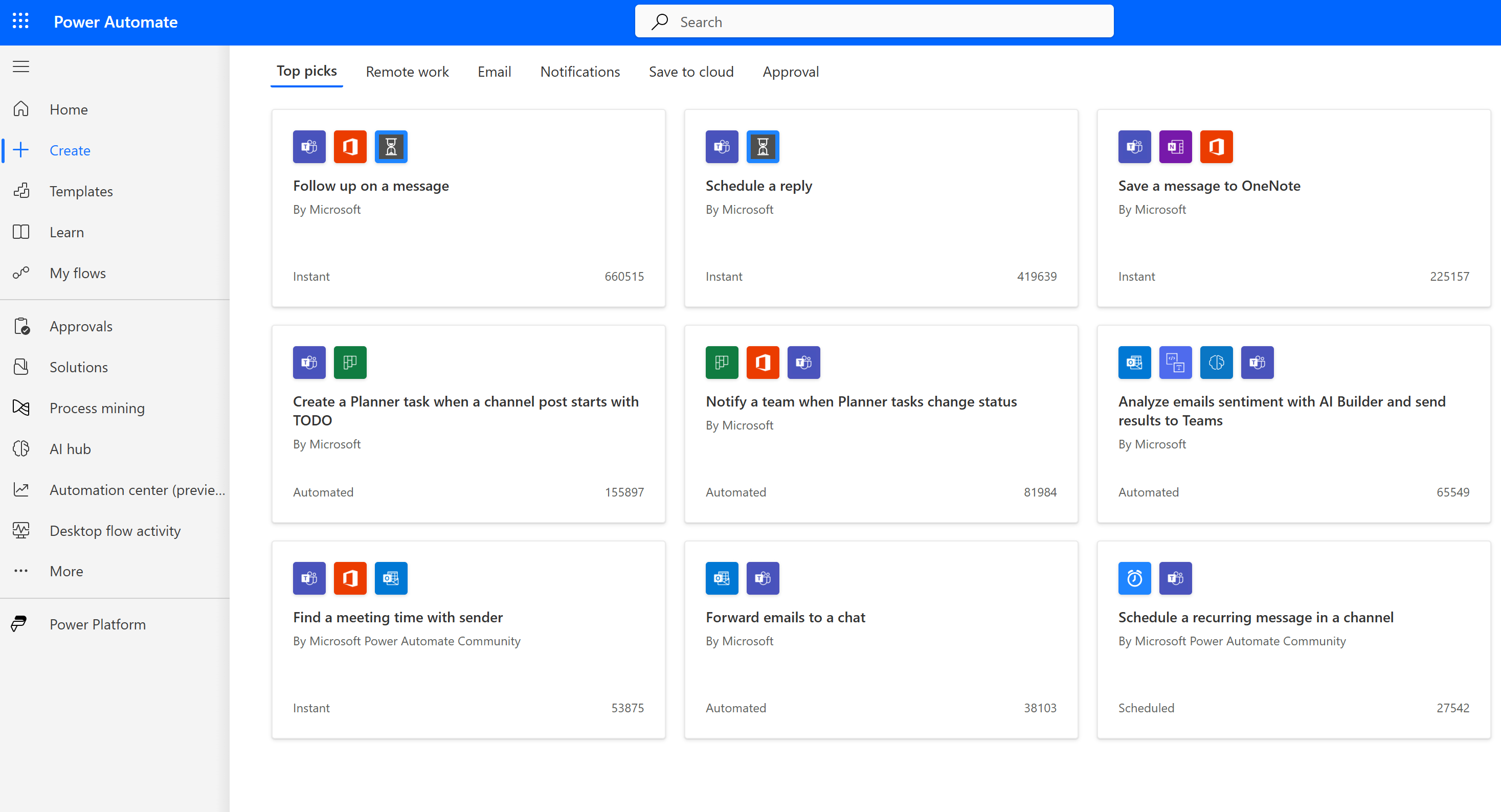This screenshot has width=1501, height=812.
Task: Click the usage count 660515
Action: (x=624, y=276)
